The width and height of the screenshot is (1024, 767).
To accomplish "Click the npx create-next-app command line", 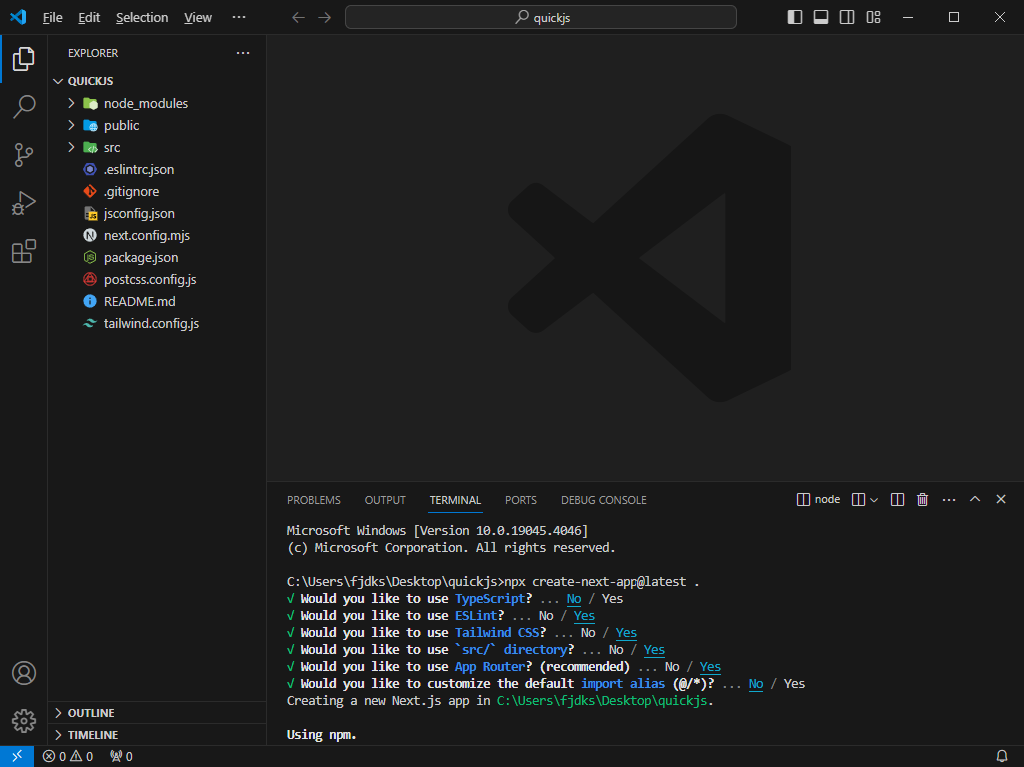I will point(493,581).
